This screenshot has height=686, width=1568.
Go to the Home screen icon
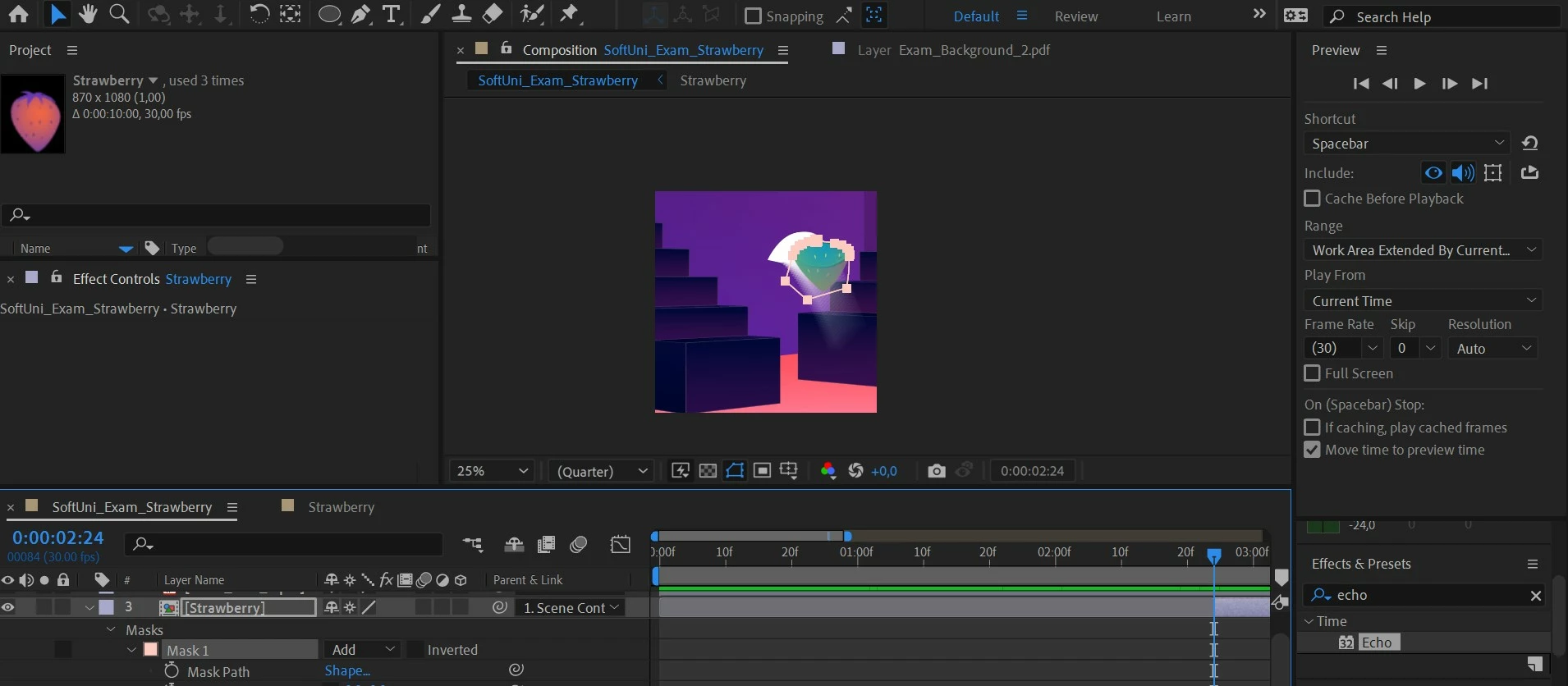tap(18, 15)
